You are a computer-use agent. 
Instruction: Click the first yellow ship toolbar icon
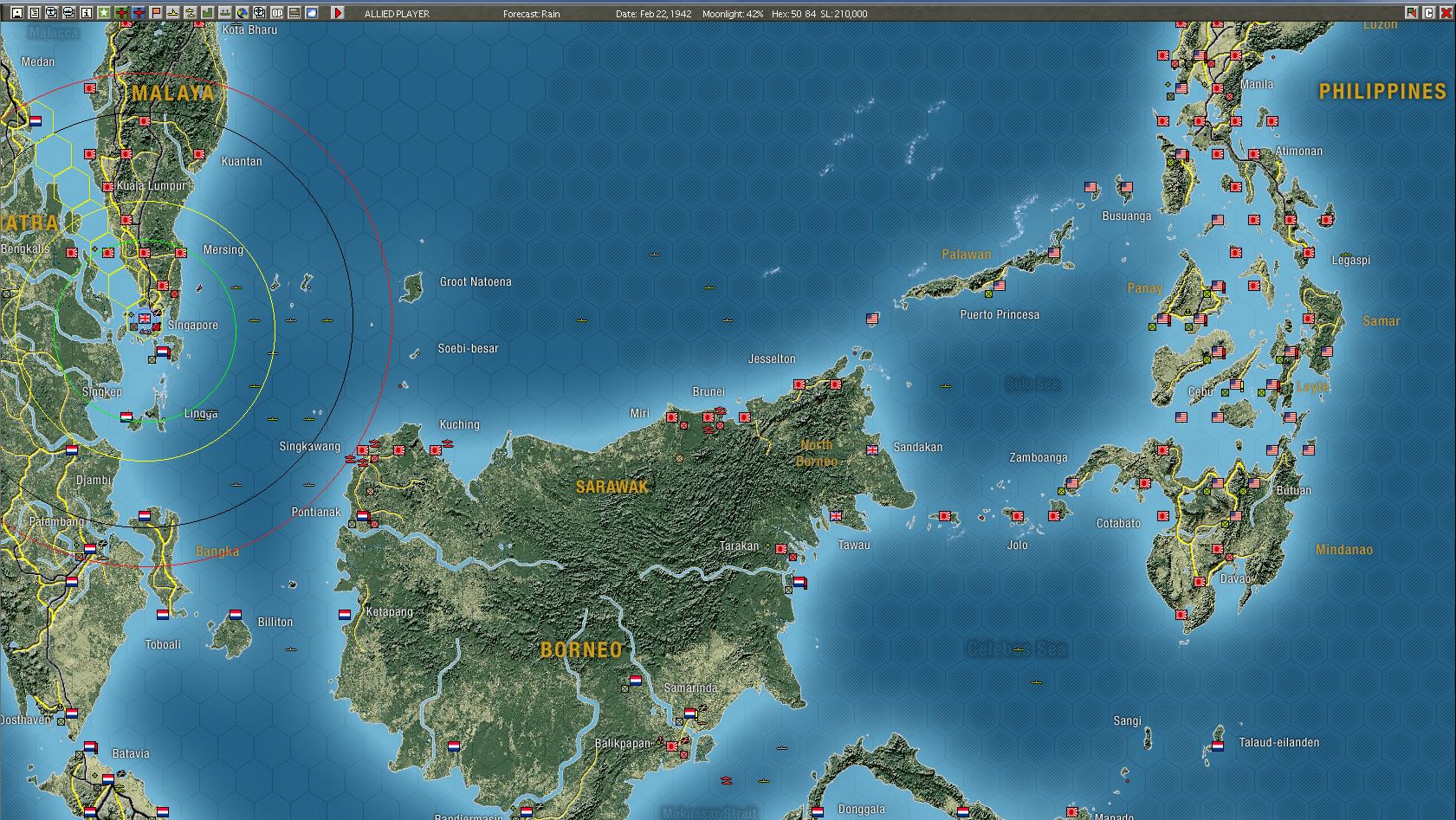click(173, 13)
